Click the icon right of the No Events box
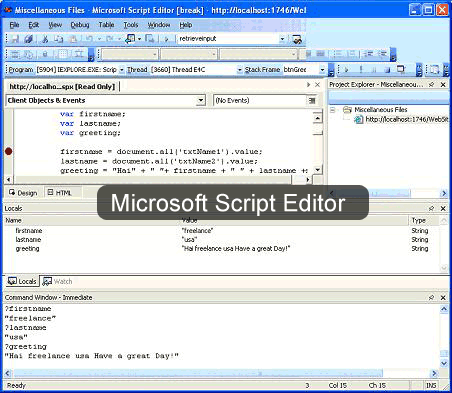 click(312, 100)
